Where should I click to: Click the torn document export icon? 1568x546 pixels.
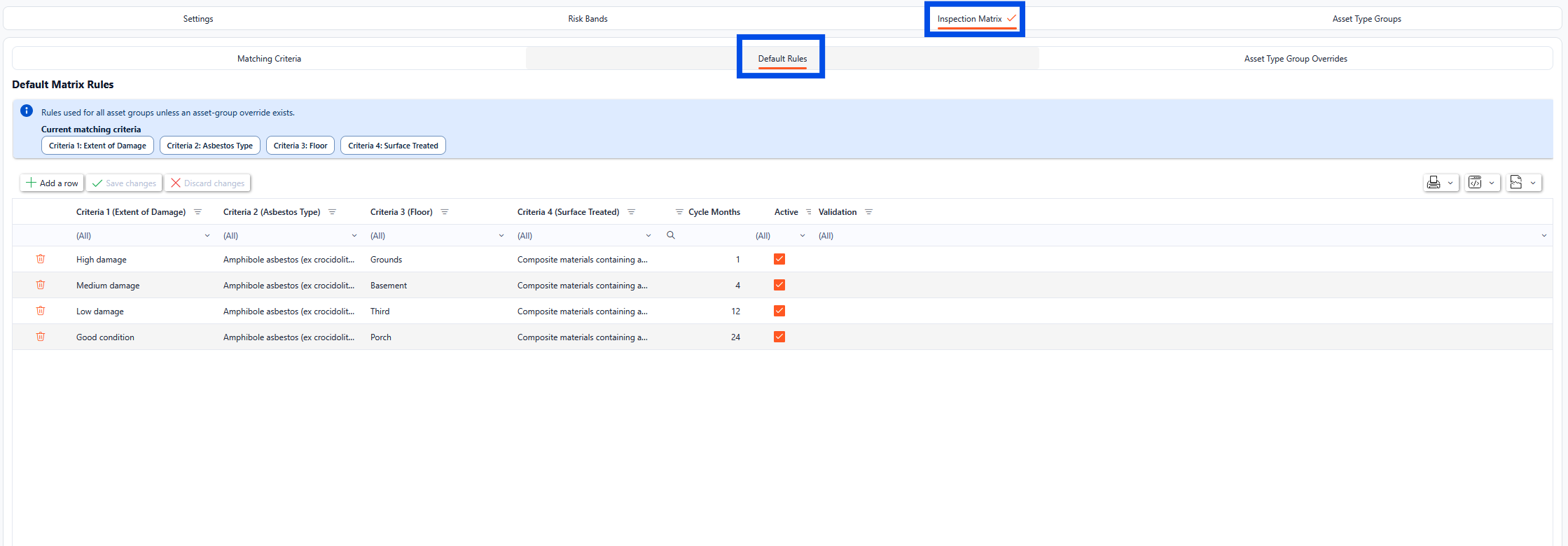[1516, 183]
